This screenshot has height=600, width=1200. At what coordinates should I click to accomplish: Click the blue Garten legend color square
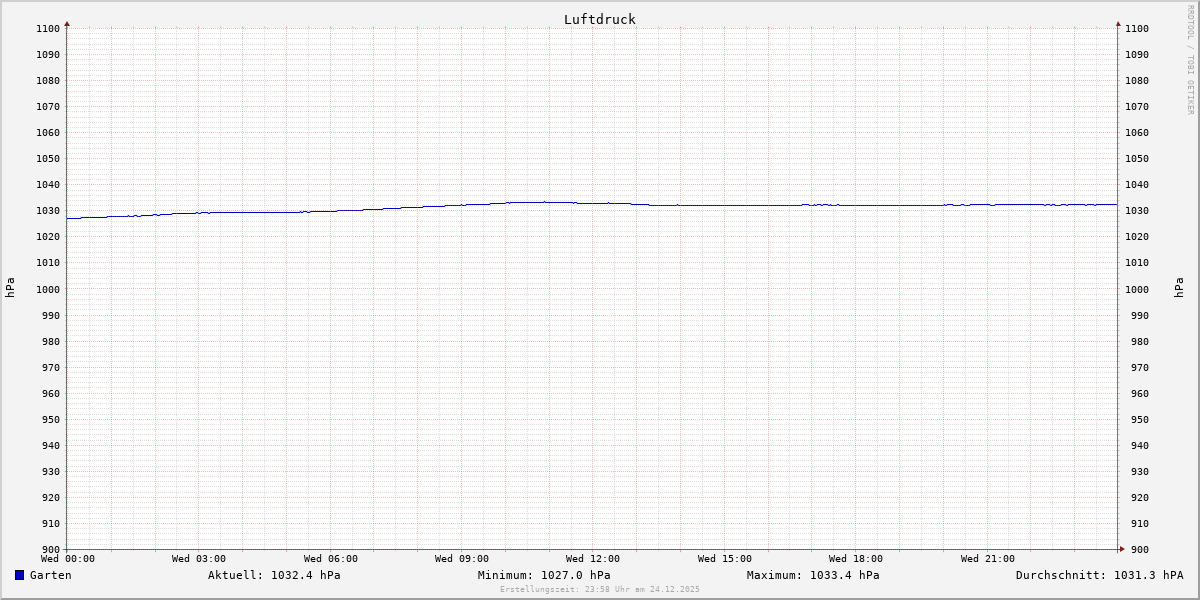pyautogui.click(x=19, y=575)
